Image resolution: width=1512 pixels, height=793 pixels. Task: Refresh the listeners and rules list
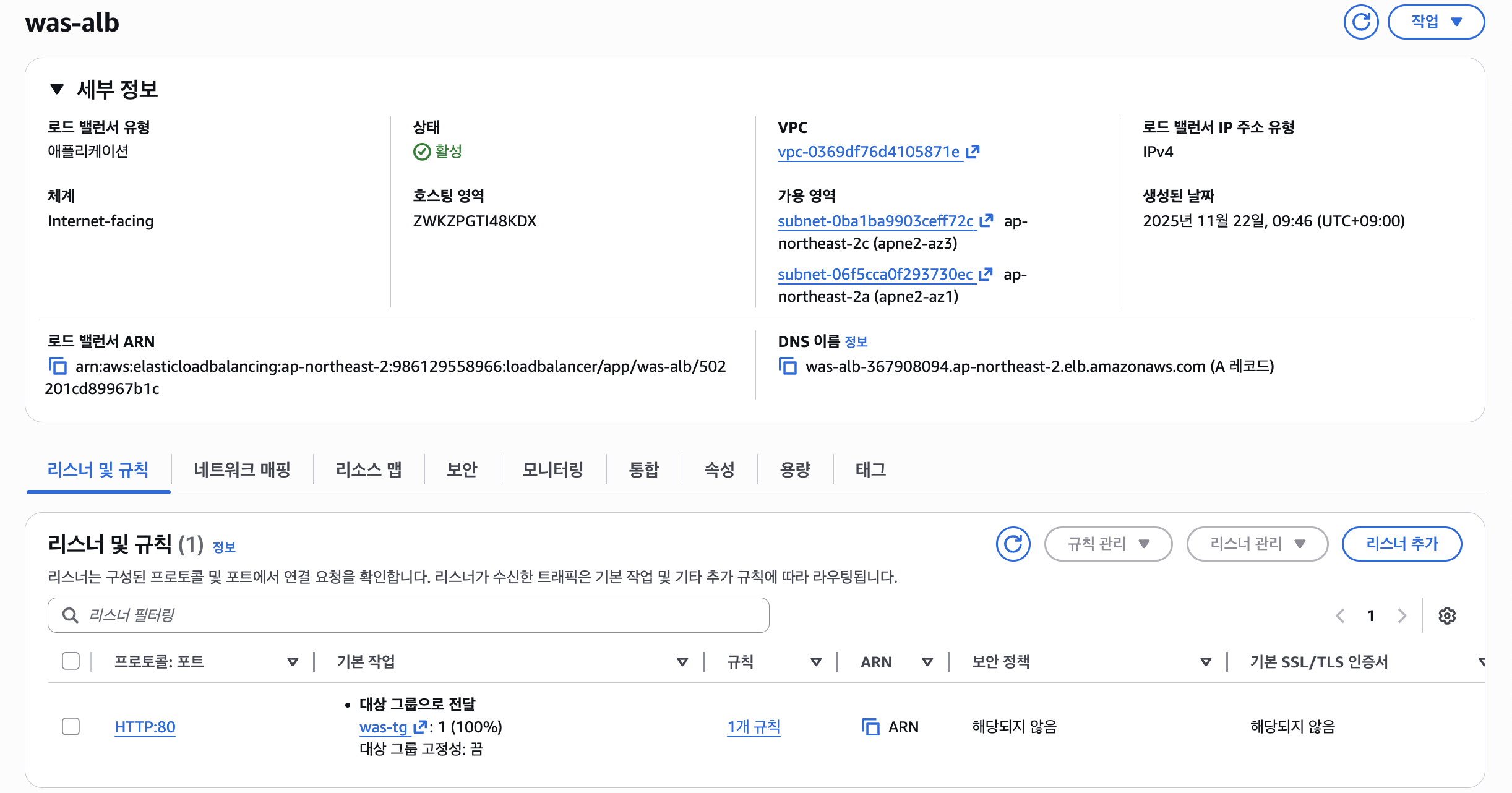pyautogui.click(x=1013, y=544)
